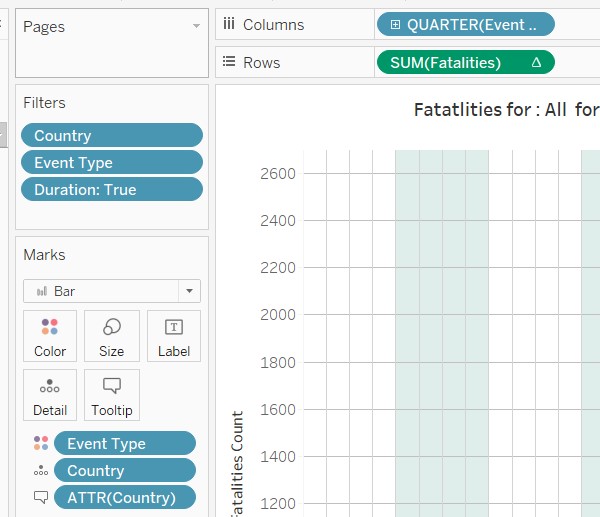600x517 pixels.
Task: Click the Label marks card button
Action: [x=173, y=336]
